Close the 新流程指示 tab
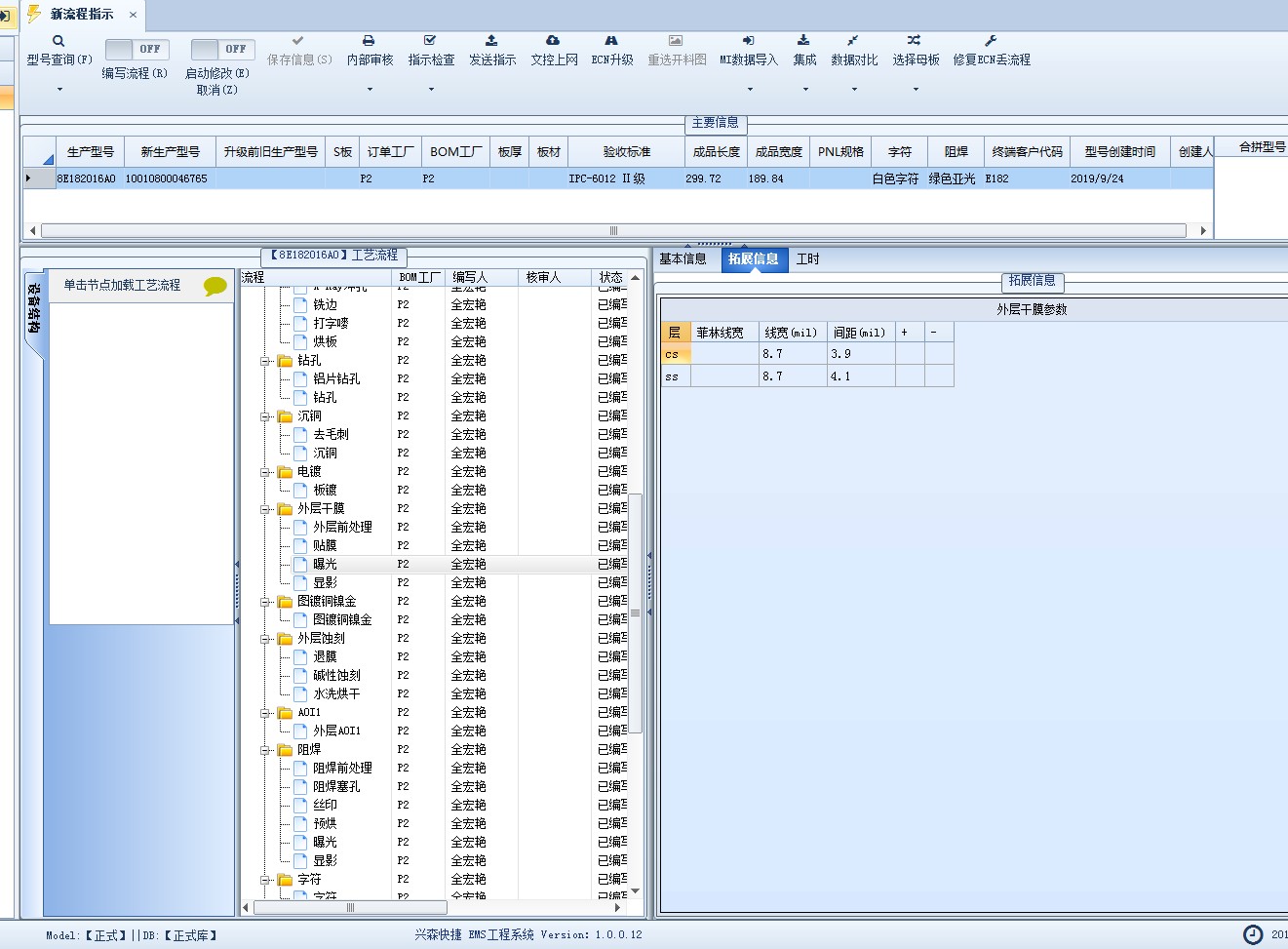 (133, 15)
